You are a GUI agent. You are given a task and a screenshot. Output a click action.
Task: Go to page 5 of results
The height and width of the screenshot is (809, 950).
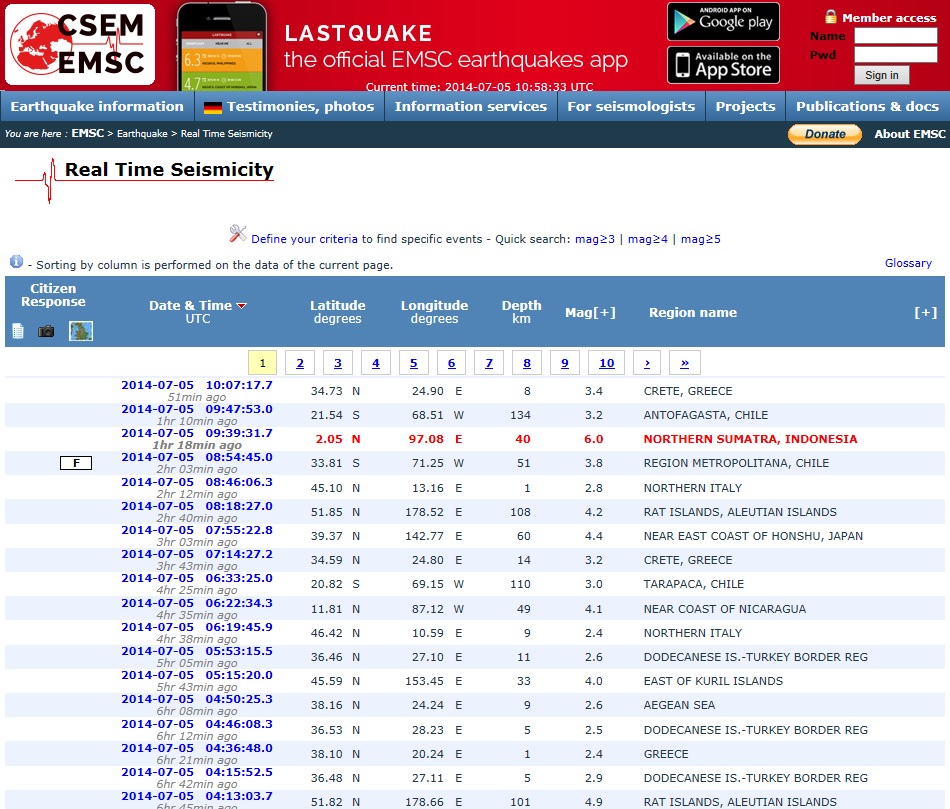[x=413, y=363]
